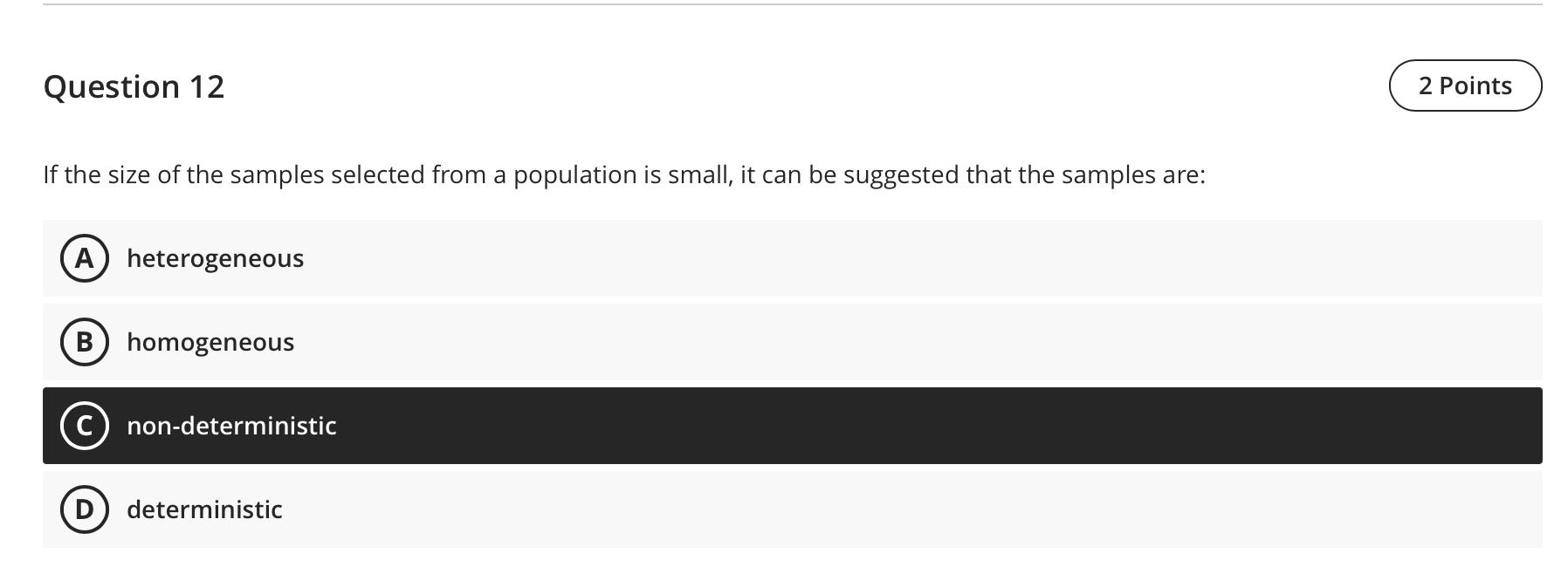Image resolution: width=1568 pixels, height=574 pixels.
Task: Click the 2 Points badge
Action: (x=1465, y=85)
